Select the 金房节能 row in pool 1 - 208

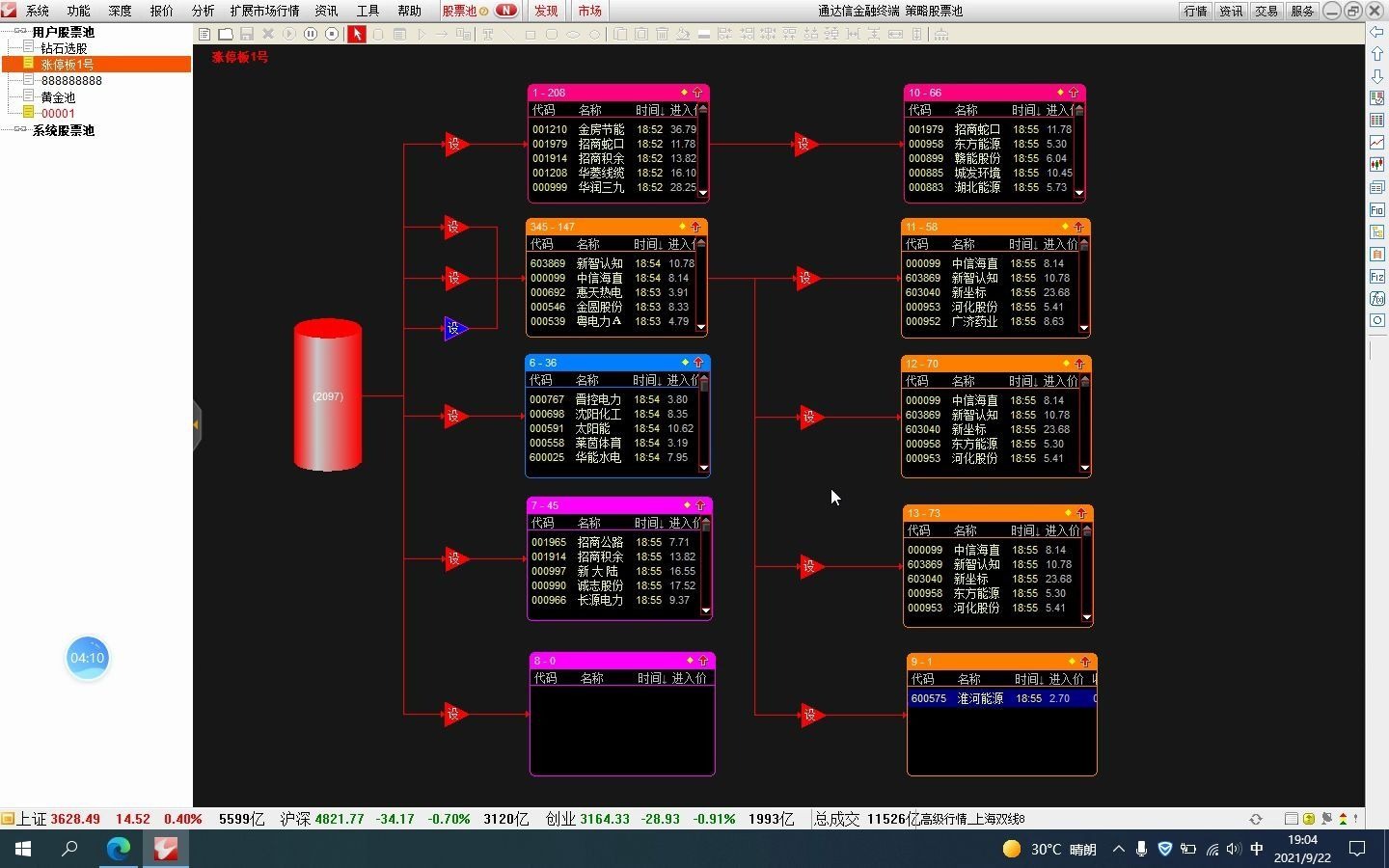pos(613,129)
